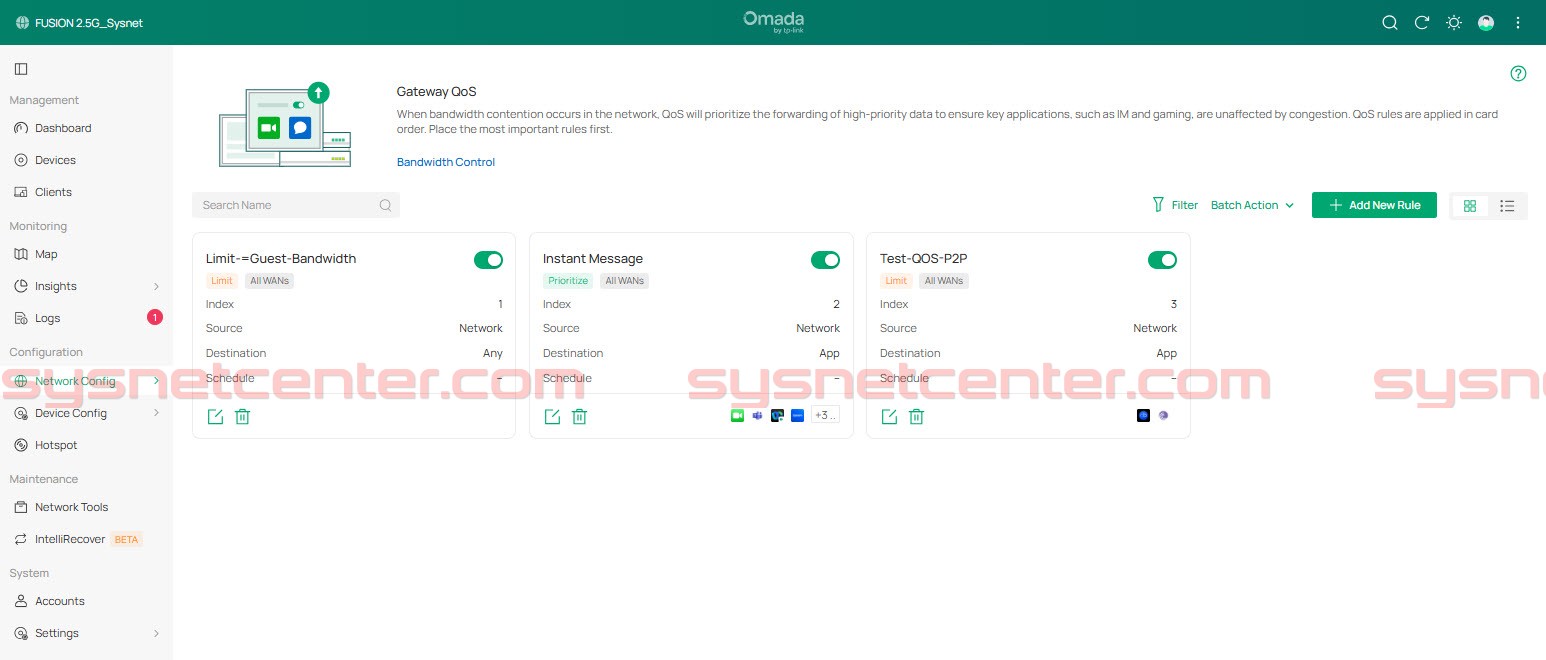Click the All WANs tag on Limit-=Guest-Bandwidth
The width and height of the screenshot is (1546, 660).
[x=269, y=281]
